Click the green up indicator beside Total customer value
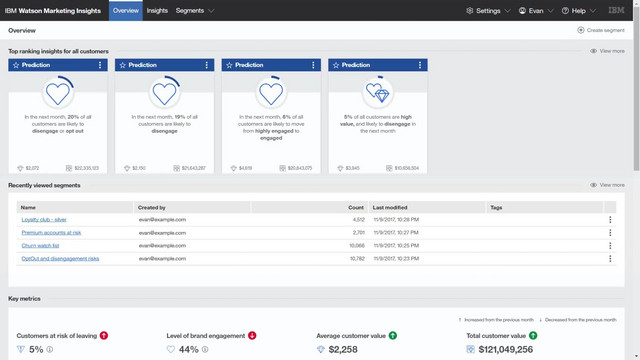Viewport: 640px width, 360px height. point(533,336)
